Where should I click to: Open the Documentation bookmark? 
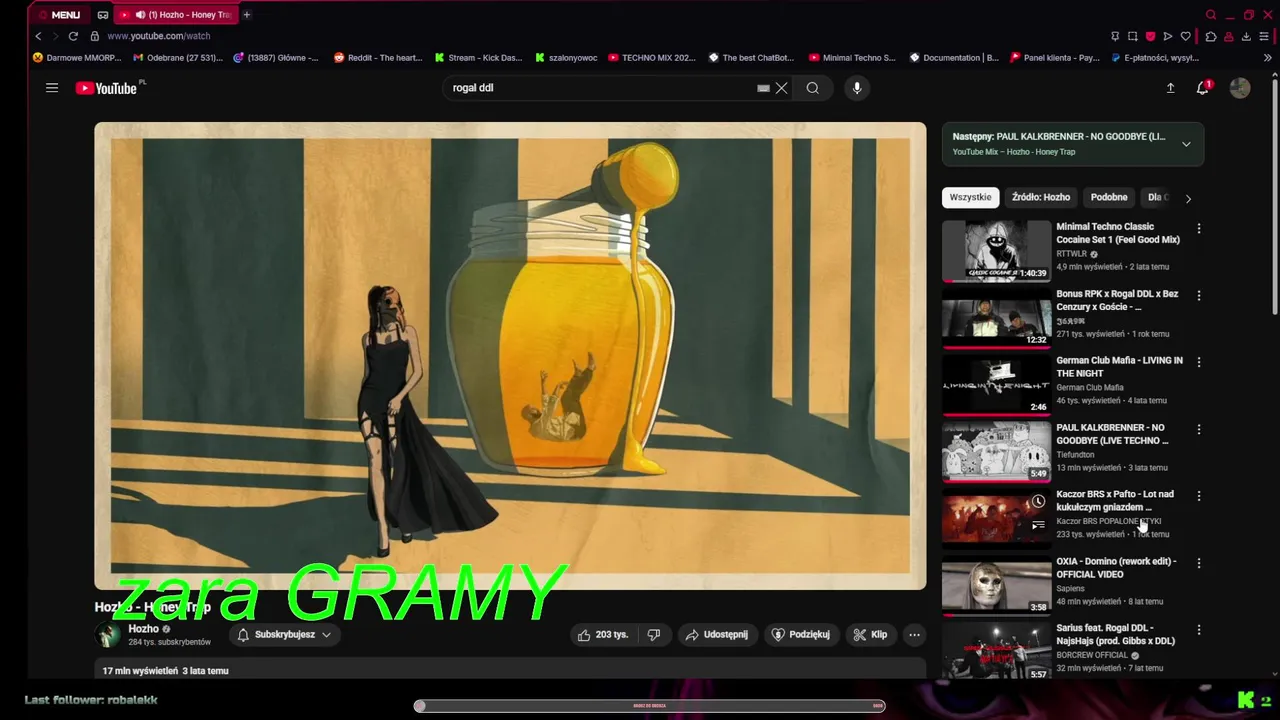point(954,58)
